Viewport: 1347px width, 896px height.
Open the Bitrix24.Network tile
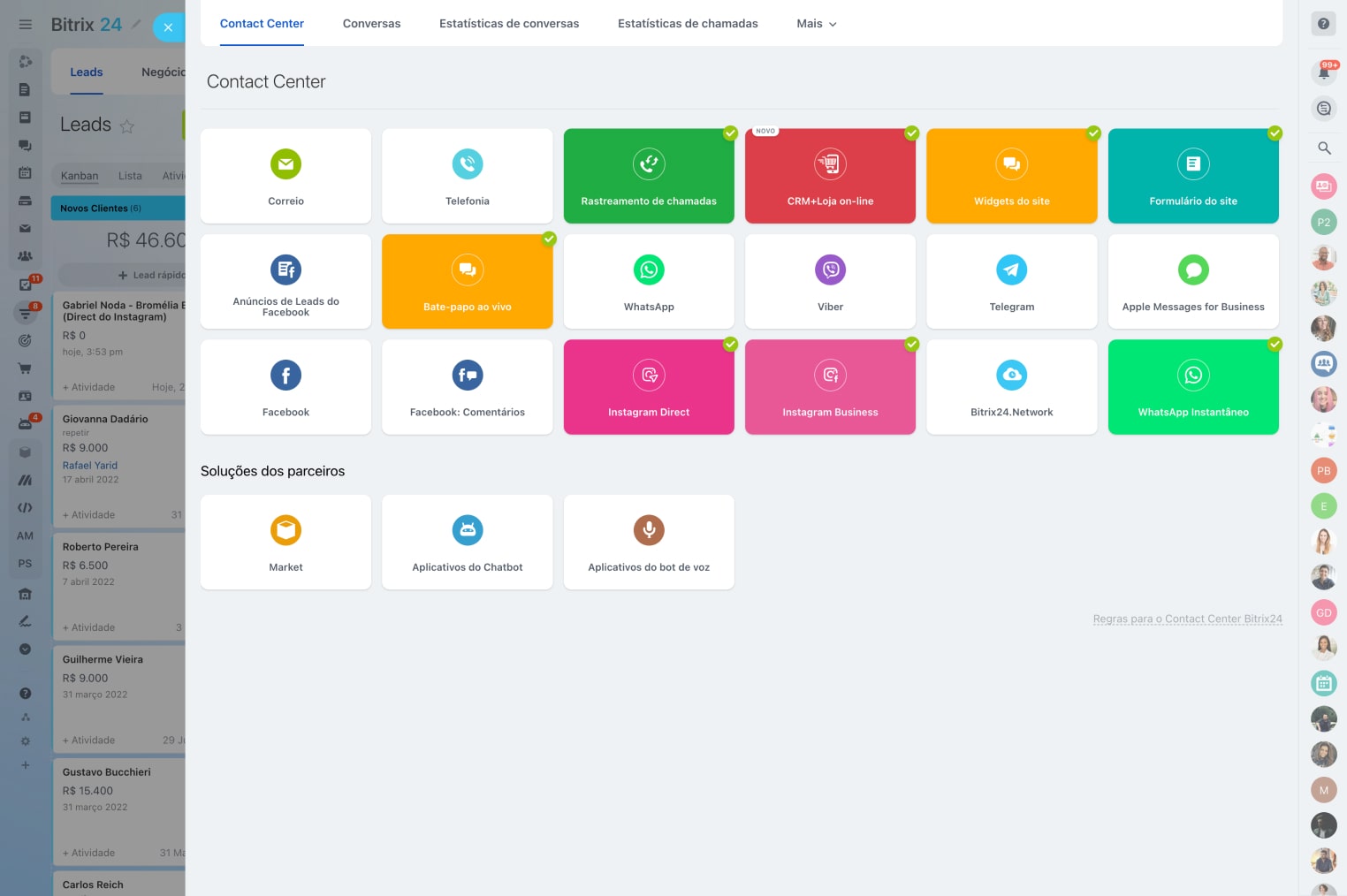click(1011, 387)
